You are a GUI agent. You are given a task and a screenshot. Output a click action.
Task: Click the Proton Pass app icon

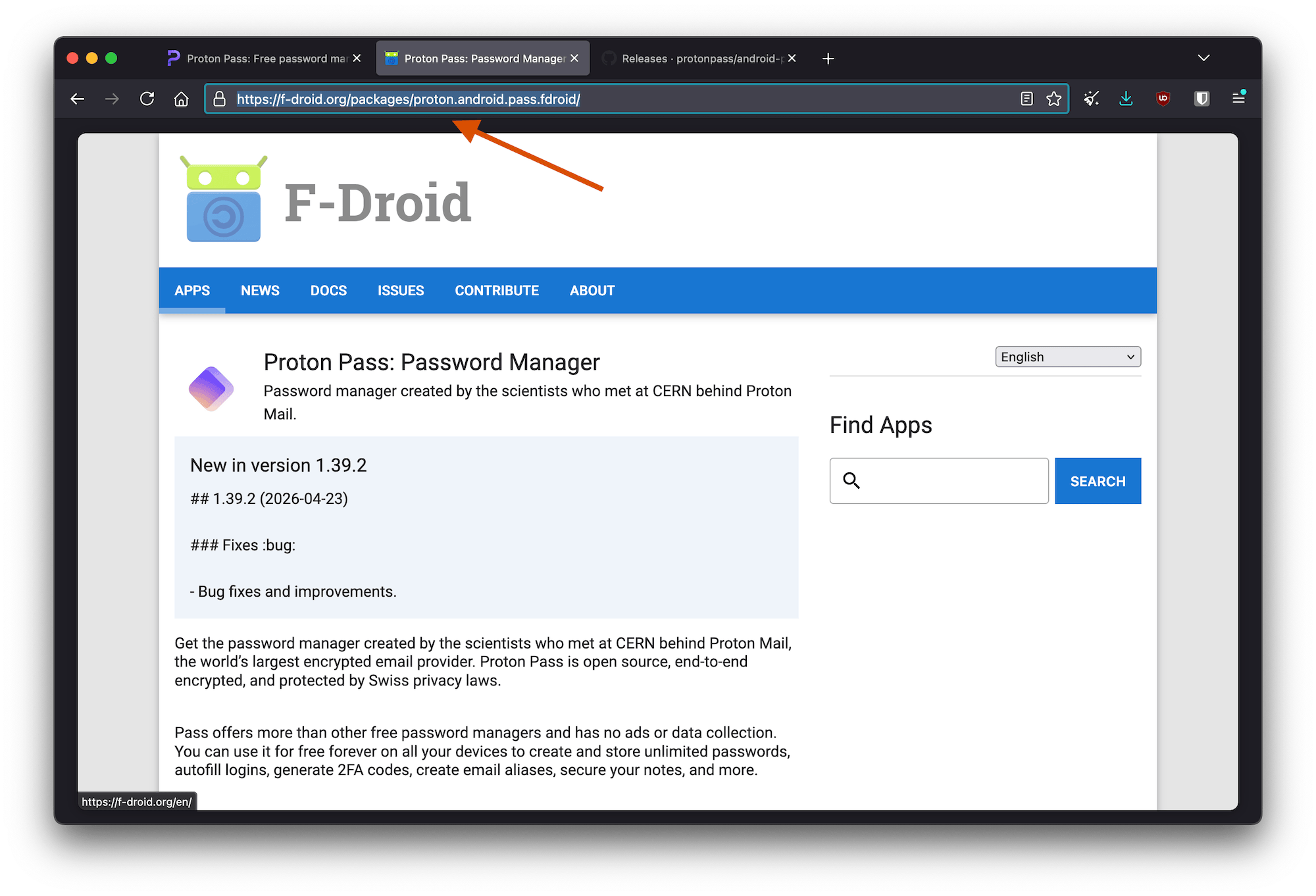[x=211, y=388]
